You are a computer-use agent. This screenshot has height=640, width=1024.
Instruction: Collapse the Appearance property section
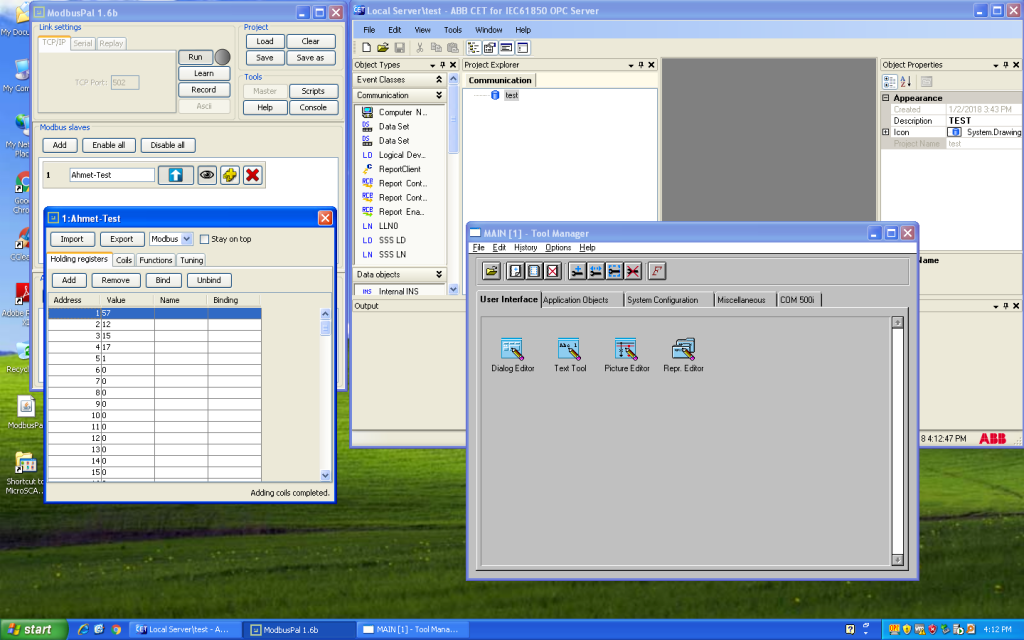point(886,98)
